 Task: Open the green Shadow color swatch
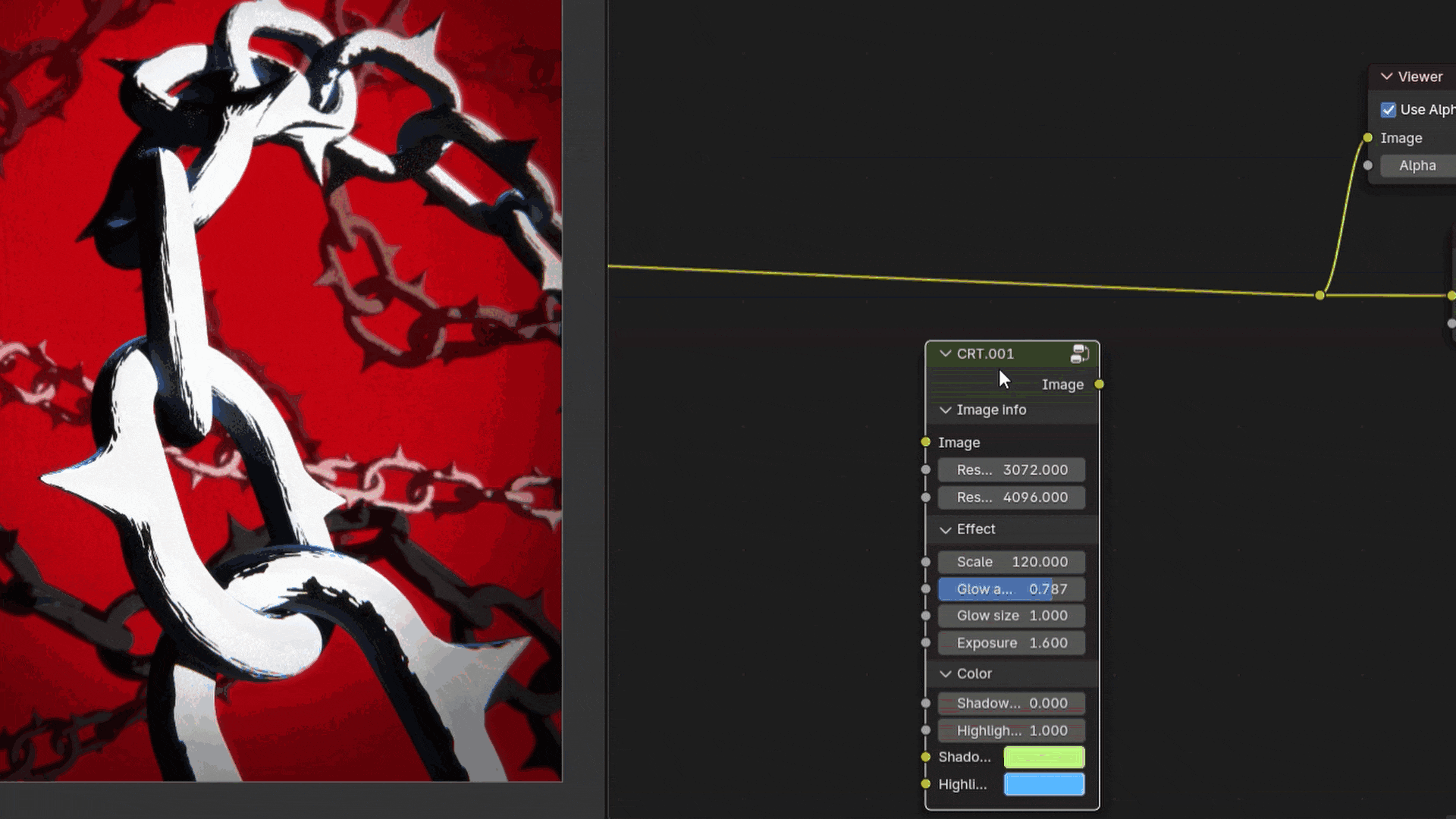coord(1043,757)
